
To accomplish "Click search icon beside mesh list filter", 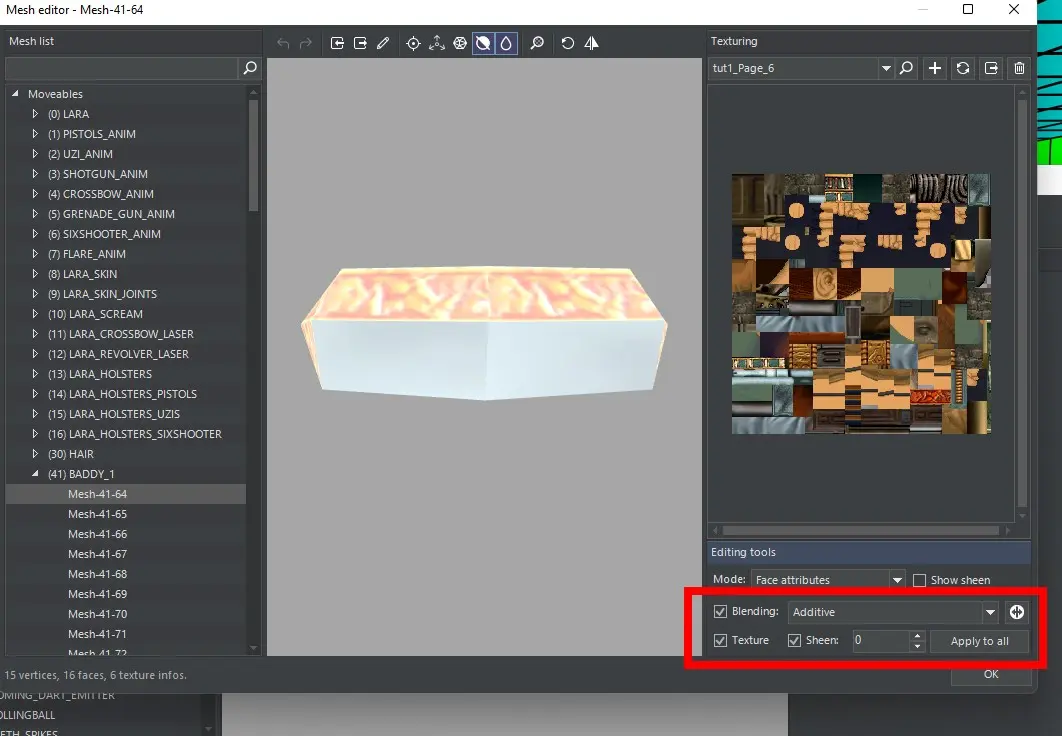I will tap(250, 68).
